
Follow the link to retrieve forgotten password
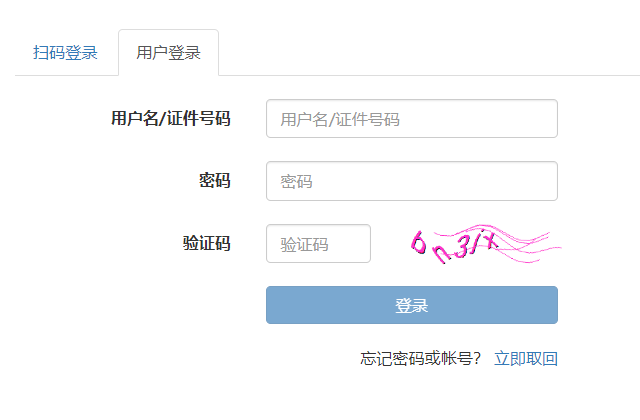click(526, 359)
